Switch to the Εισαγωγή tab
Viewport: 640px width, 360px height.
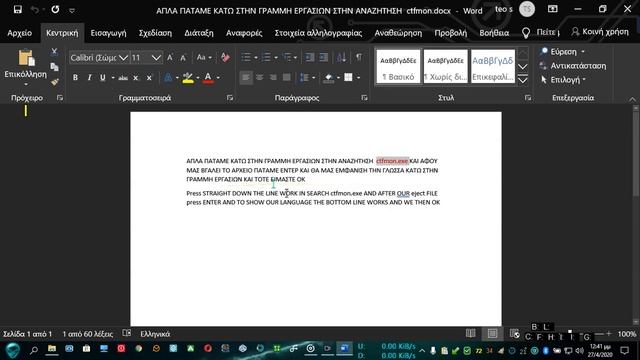[108, 33]
